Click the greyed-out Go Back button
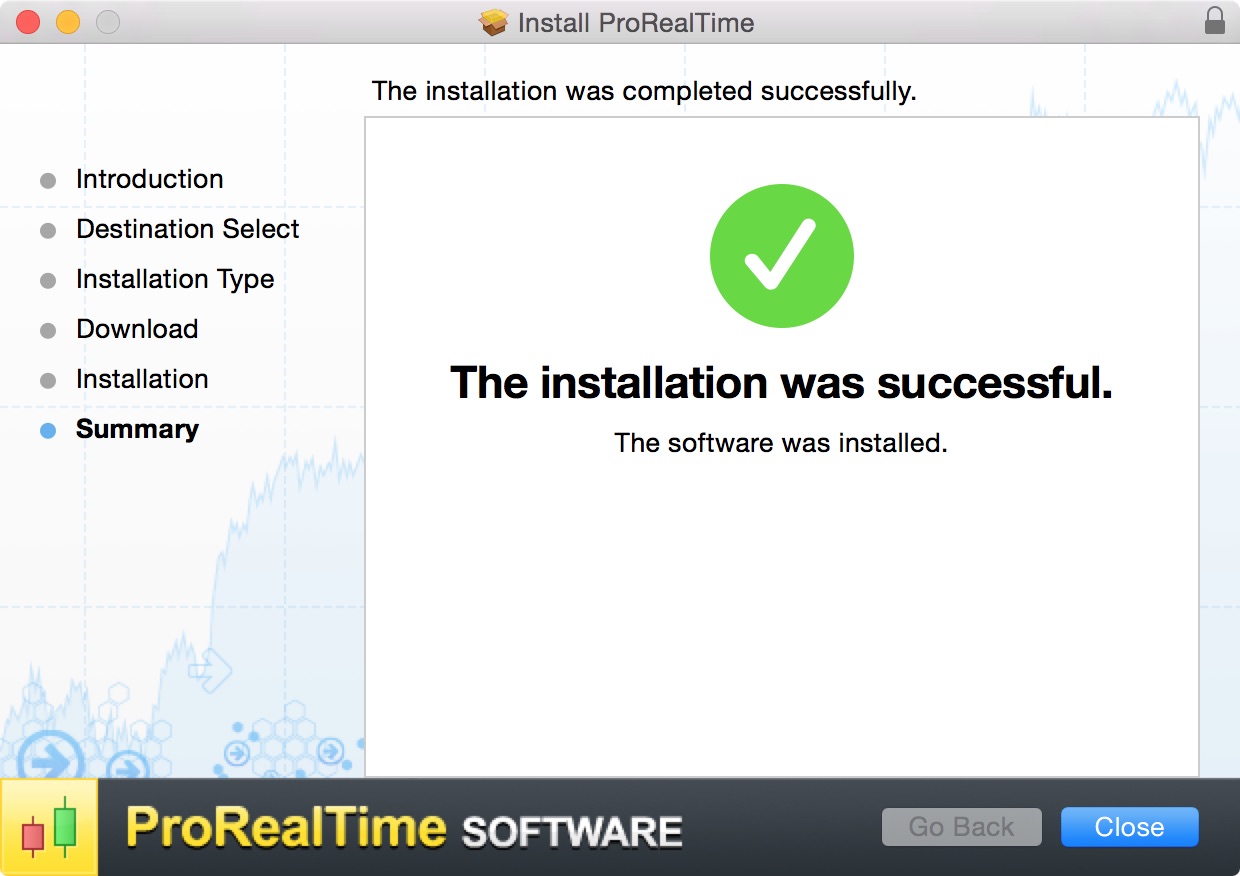Viewport: 1240px width, 876px height. click(961, 827)
